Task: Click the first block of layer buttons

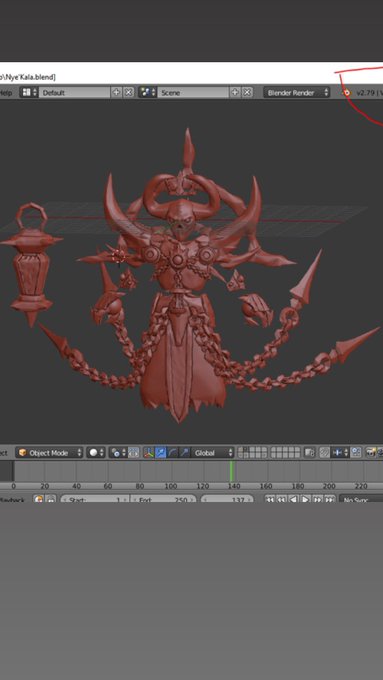Action: 252,453
